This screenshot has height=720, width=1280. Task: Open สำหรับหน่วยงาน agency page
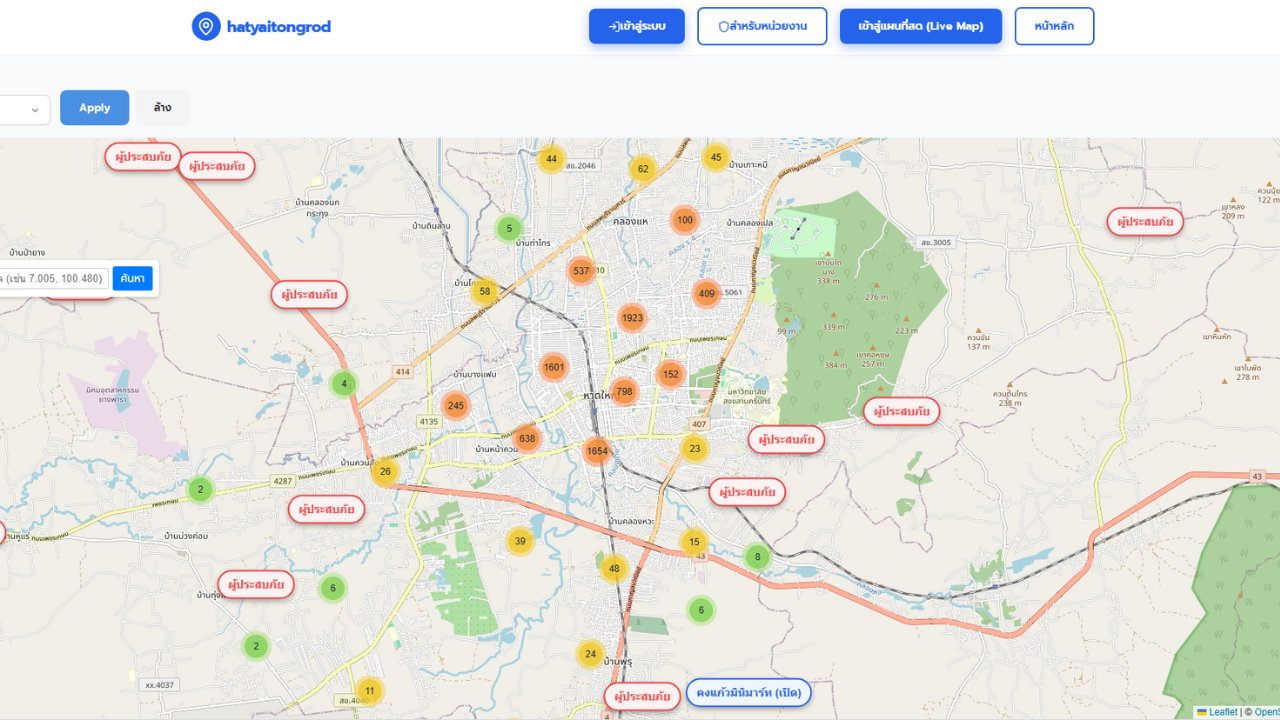pos(762,26)
